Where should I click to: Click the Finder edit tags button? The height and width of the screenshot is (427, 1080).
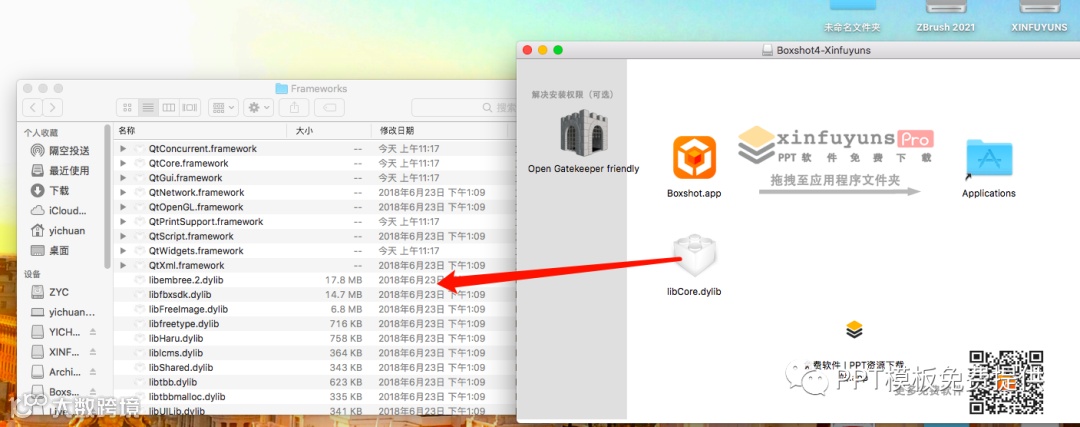[329, 107]
